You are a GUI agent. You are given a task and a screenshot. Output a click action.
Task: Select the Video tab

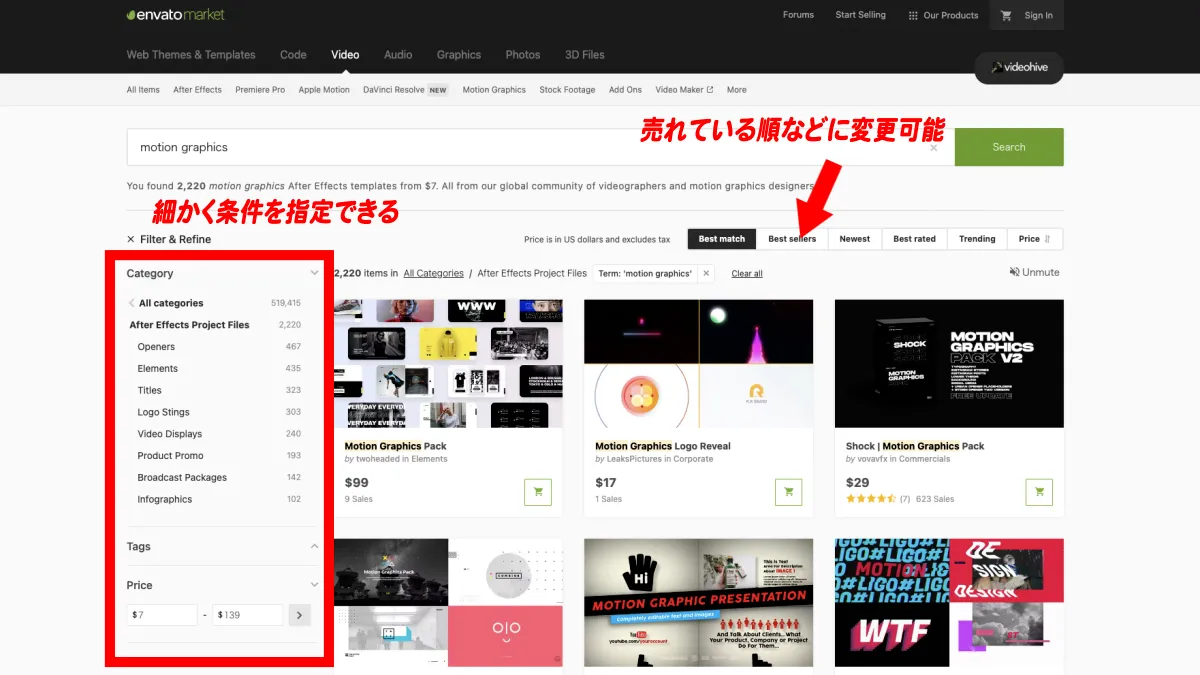coord(345,55)
